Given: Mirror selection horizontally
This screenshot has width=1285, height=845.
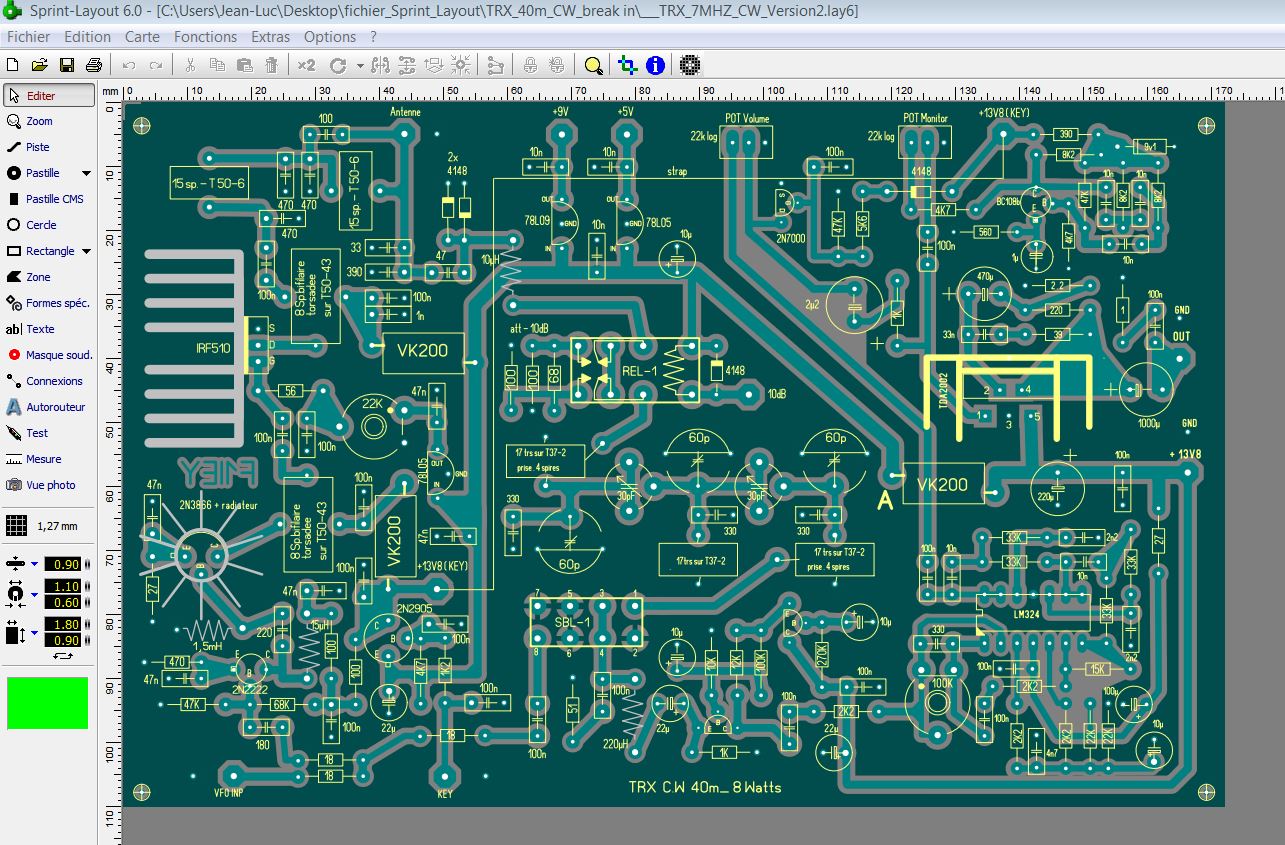Looking at the screenshot, I should [x=380, y=65].
